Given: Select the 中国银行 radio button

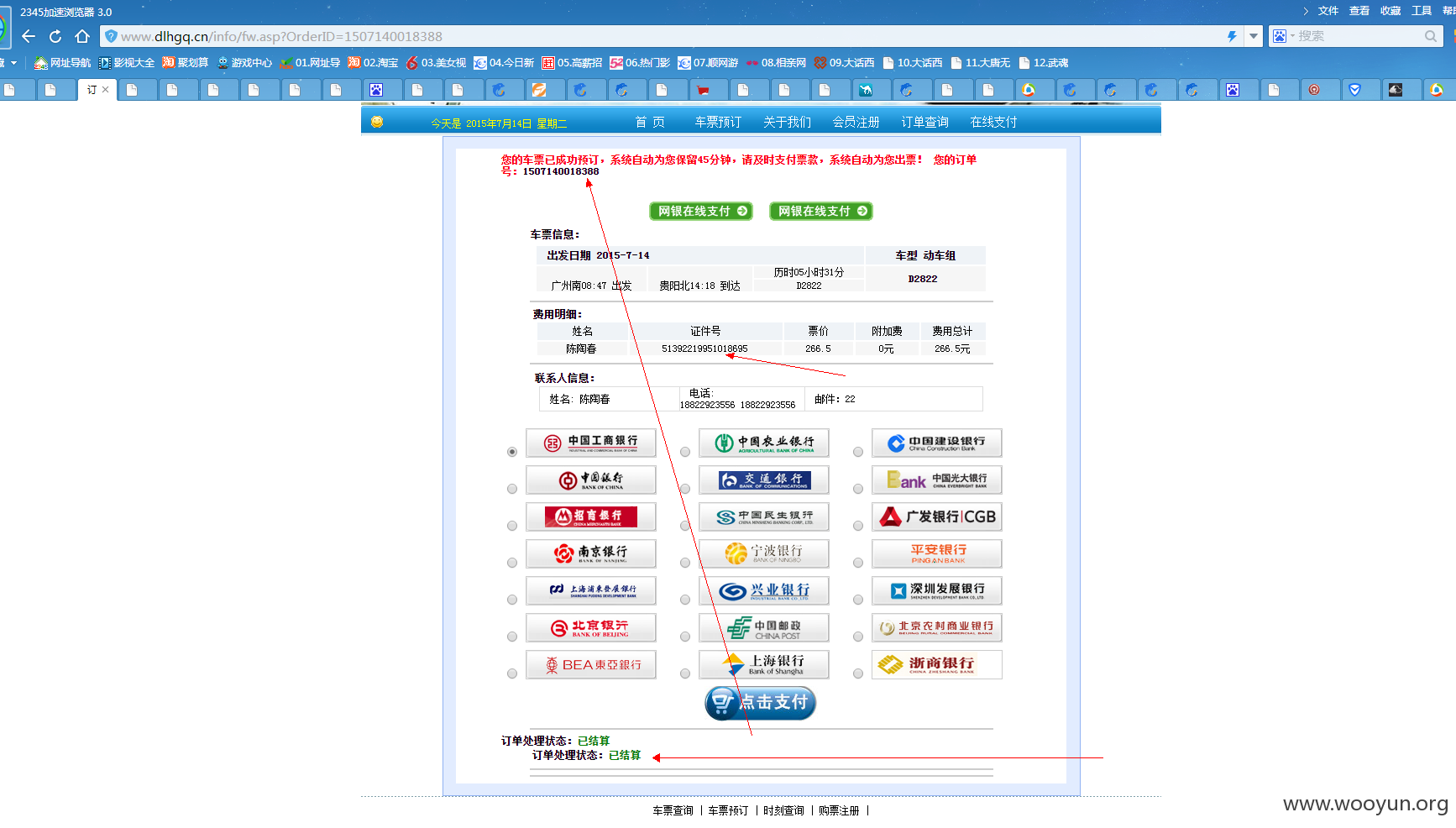Looking at the screenshot, I should coord(512,489).
